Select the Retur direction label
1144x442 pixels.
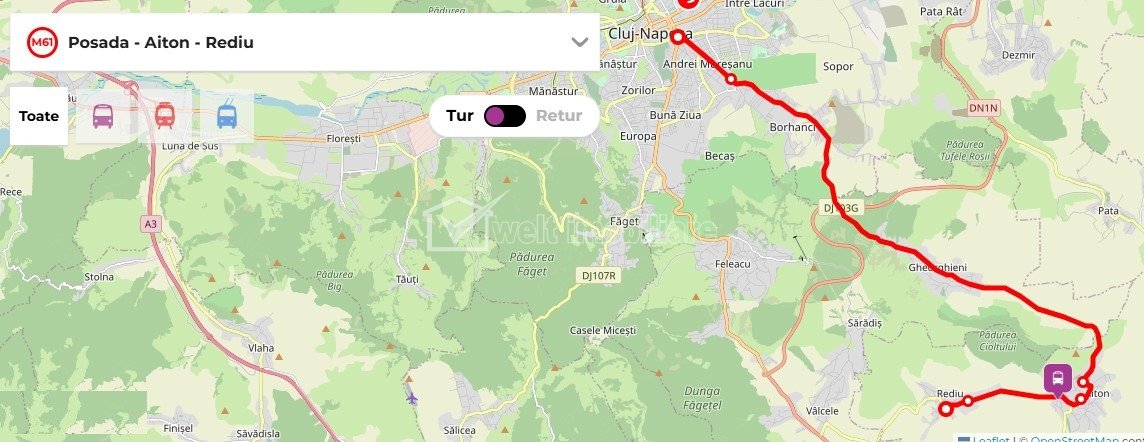coord(559,116)
